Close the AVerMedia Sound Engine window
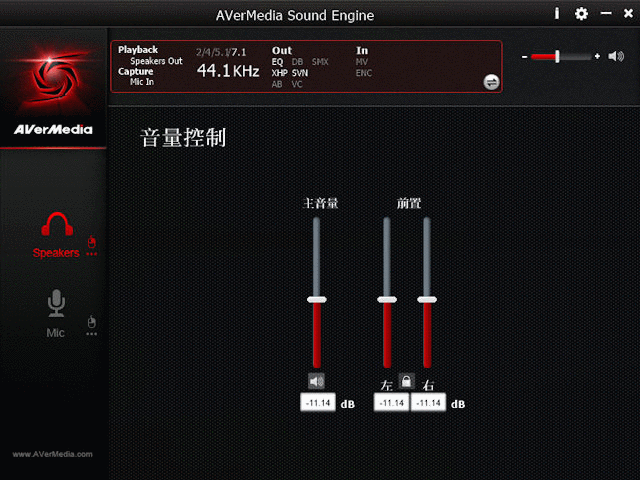Image resolution: width=640 pixels, height=480 pixels. [628, 13]
